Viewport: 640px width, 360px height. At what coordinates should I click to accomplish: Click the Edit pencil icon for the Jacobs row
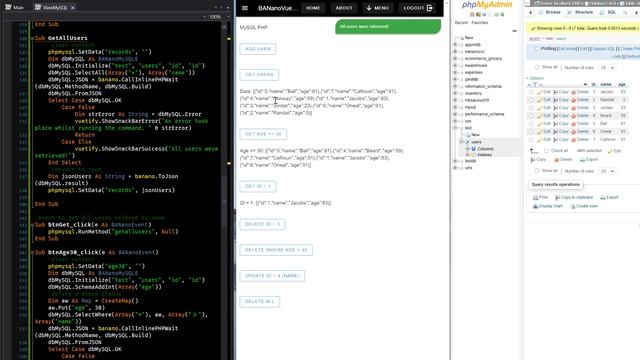click(x=539, y=92)
